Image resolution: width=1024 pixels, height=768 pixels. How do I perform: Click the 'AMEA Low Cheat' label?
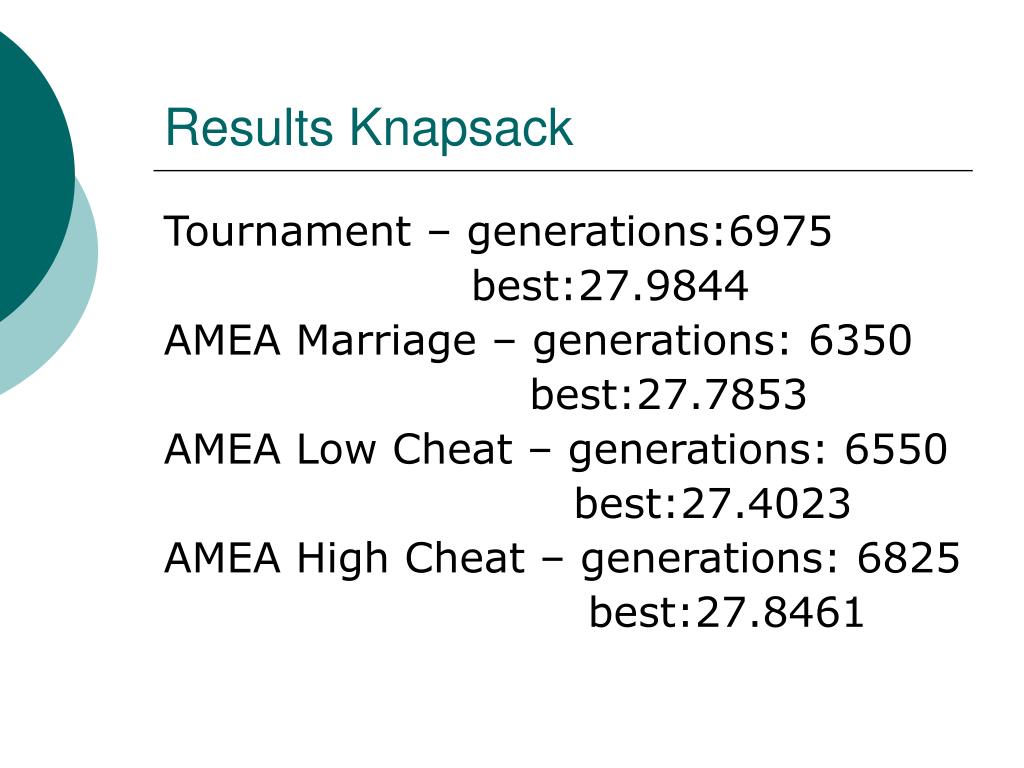338,449
